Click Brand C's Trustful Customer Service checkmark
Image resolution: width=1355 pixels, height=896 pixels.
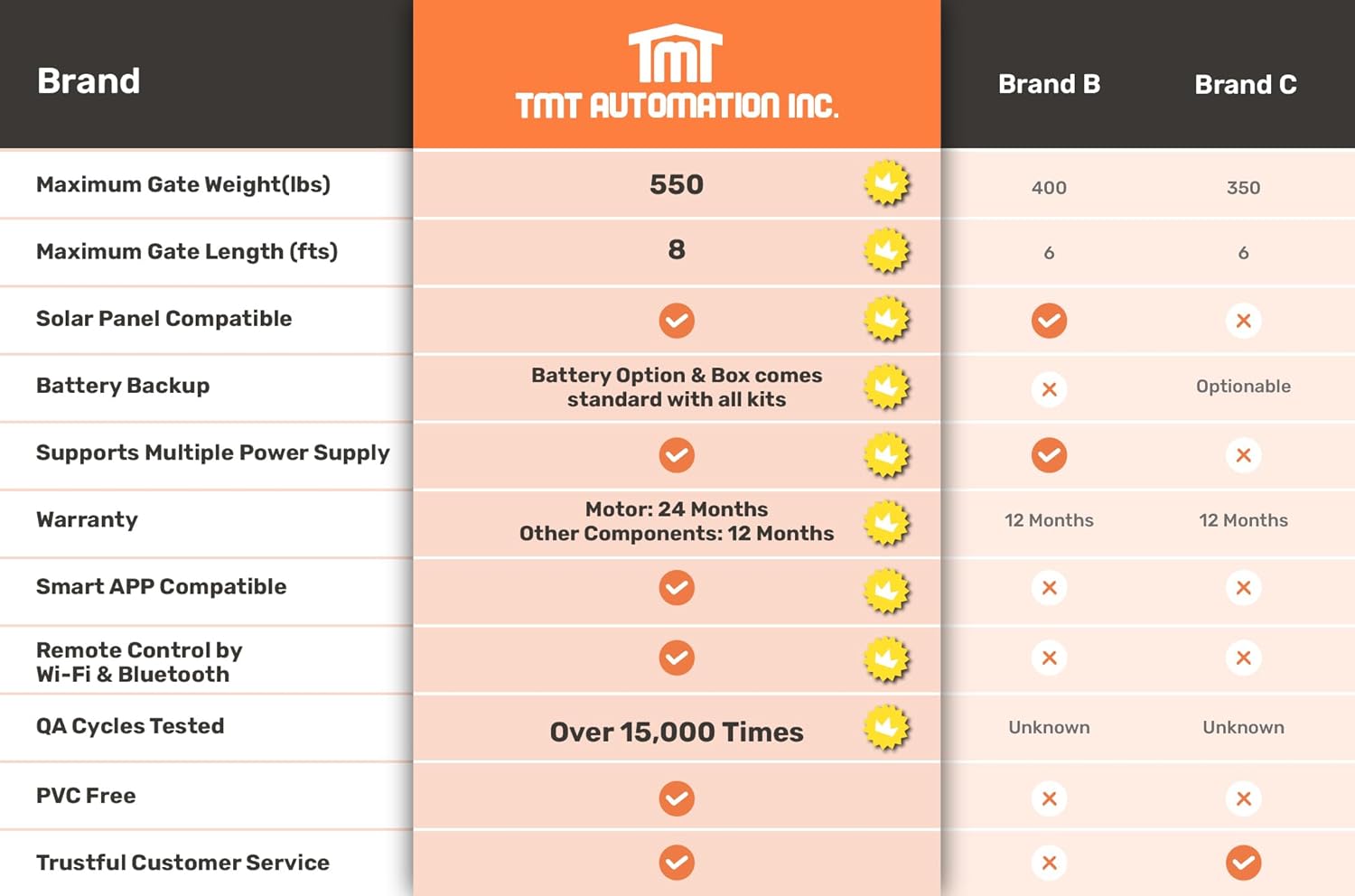coord(1243,863)
